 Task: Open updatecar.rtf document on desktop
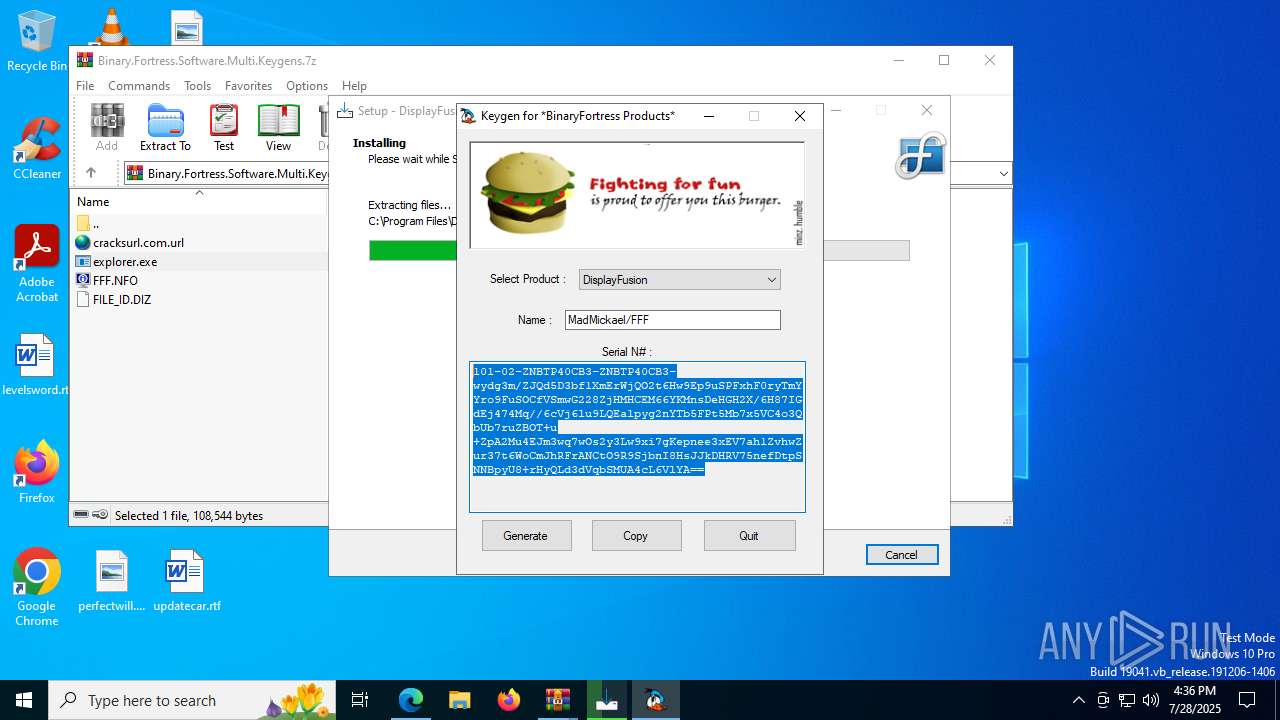[x=187, y=581]
